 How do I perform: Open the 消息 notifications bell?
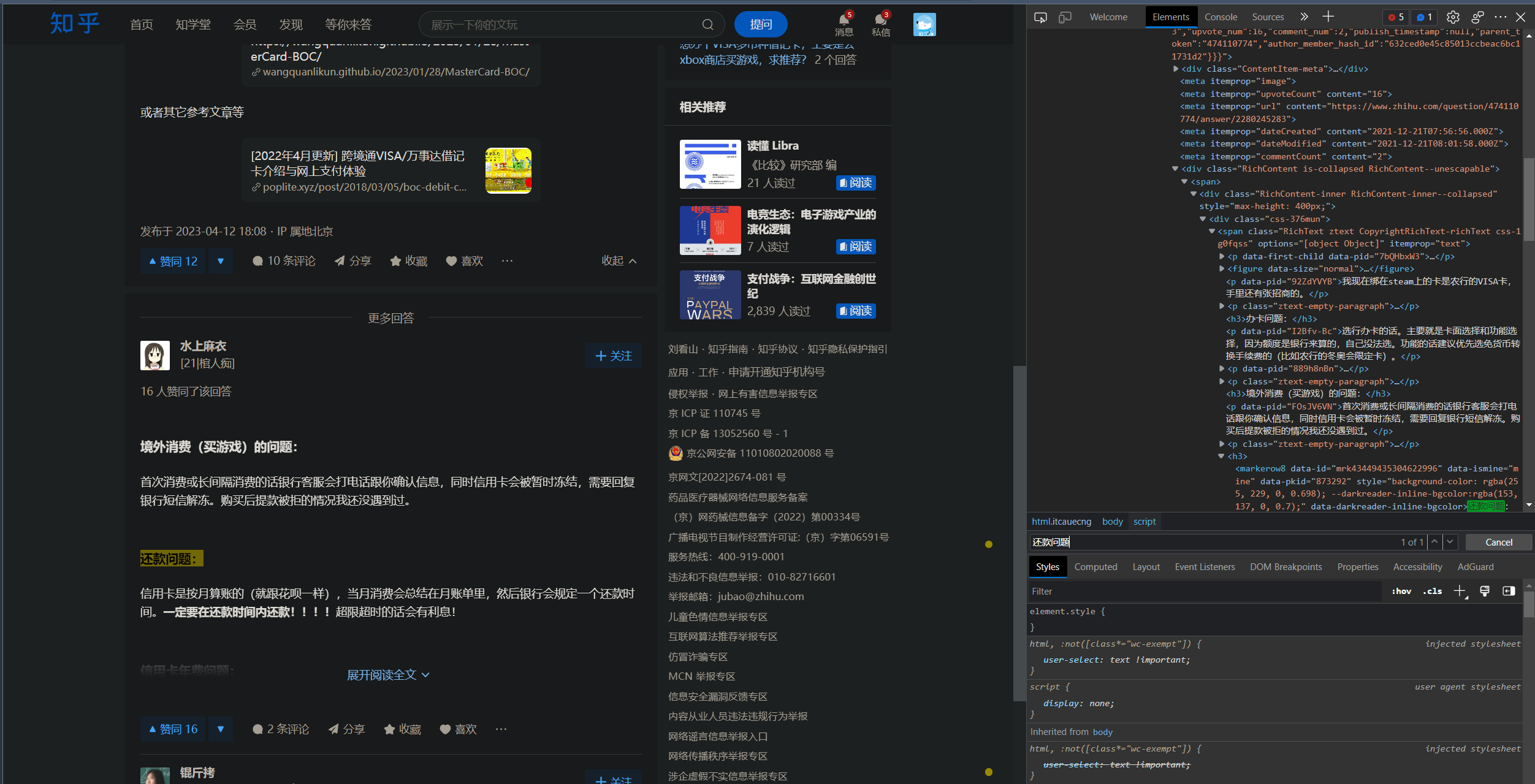click(844, 25)
